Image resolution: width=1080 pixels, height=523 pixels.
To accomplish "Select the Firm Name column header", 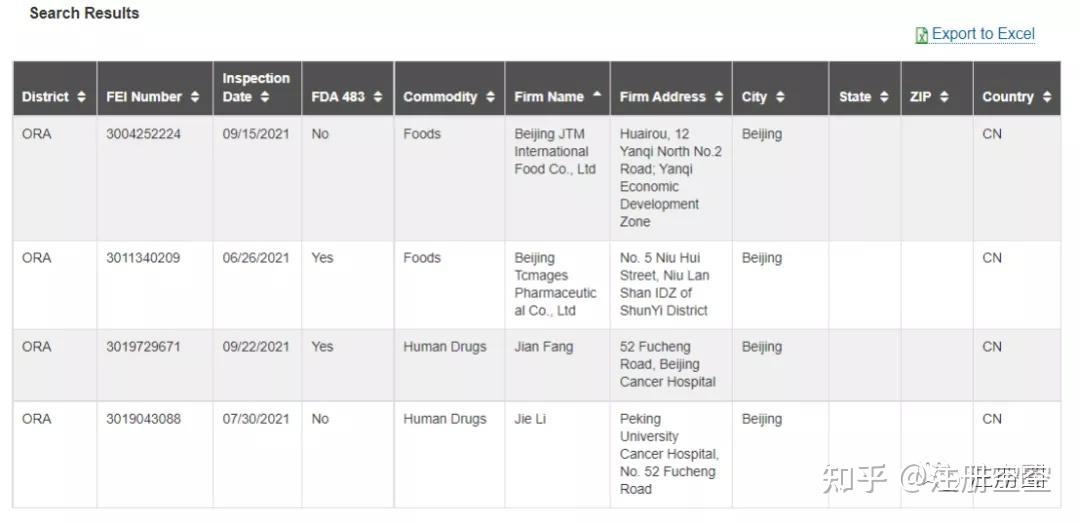I will 549,97.
